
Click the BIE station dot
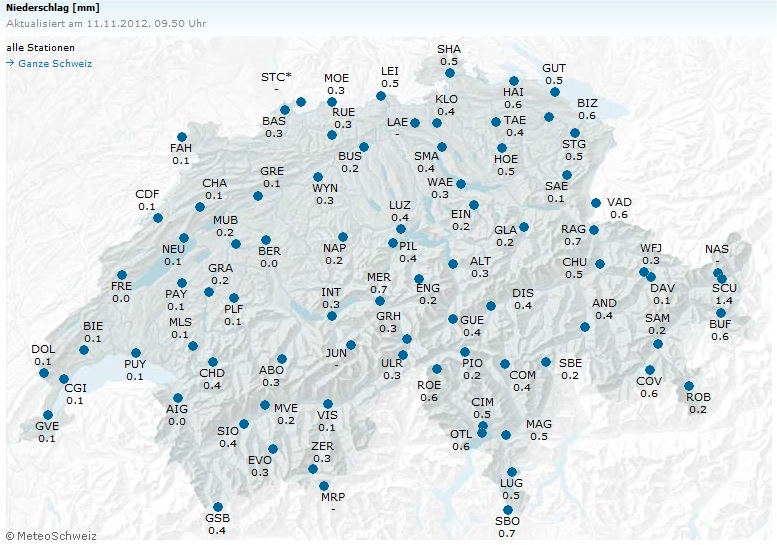tap(84, 350)
